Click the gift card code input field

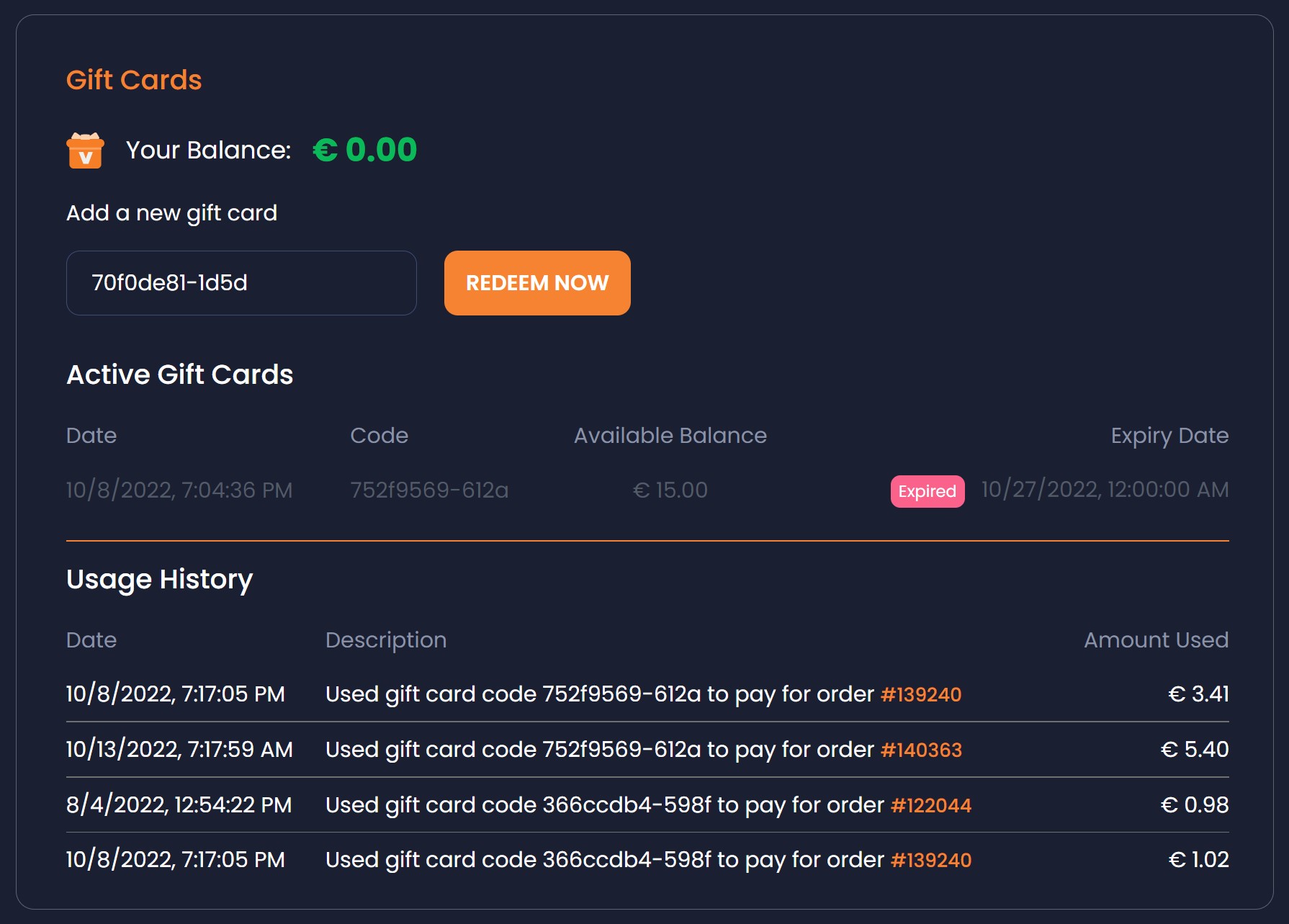pyautogui.click(x=241, y=283)
